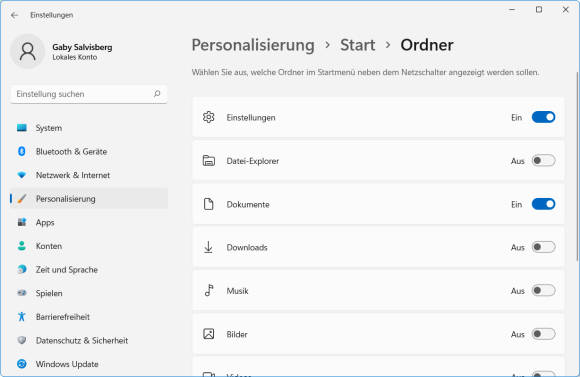This screenshot has width=580, height=377.
Task: Click the Einstellungen row label
Action: coord(251,118)
